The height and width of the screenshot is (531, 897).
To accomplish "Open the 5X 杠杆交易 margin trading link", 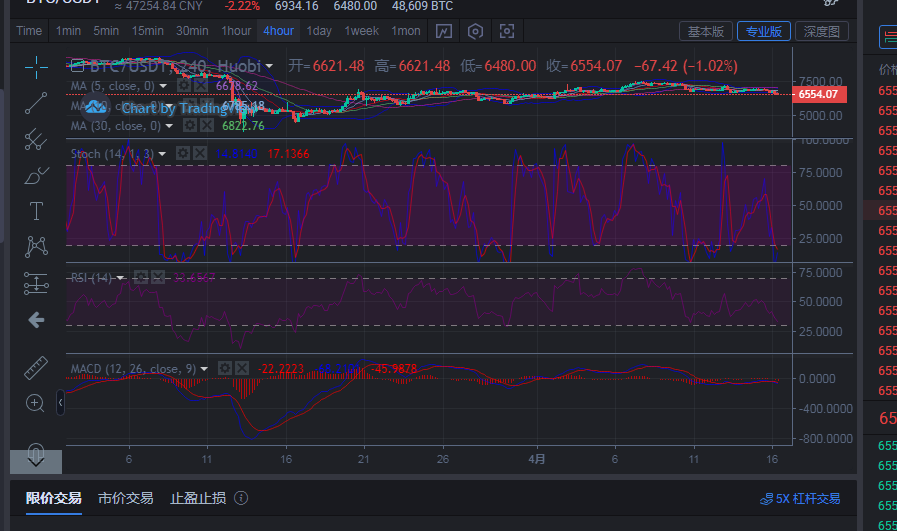I will [800, 499].
